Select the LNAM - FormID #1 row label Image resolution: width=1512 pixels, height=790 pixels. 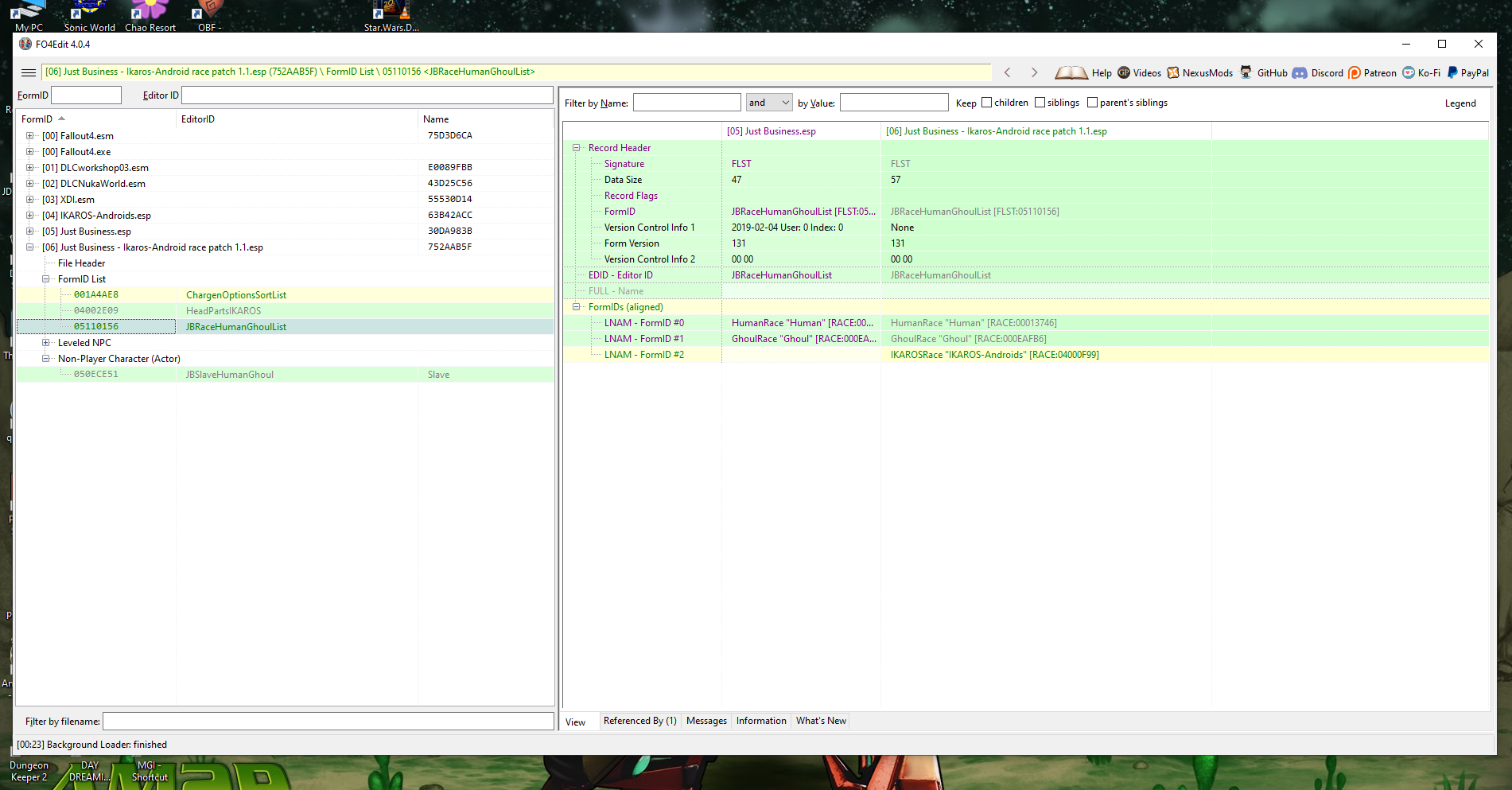[x=643, y=339]
